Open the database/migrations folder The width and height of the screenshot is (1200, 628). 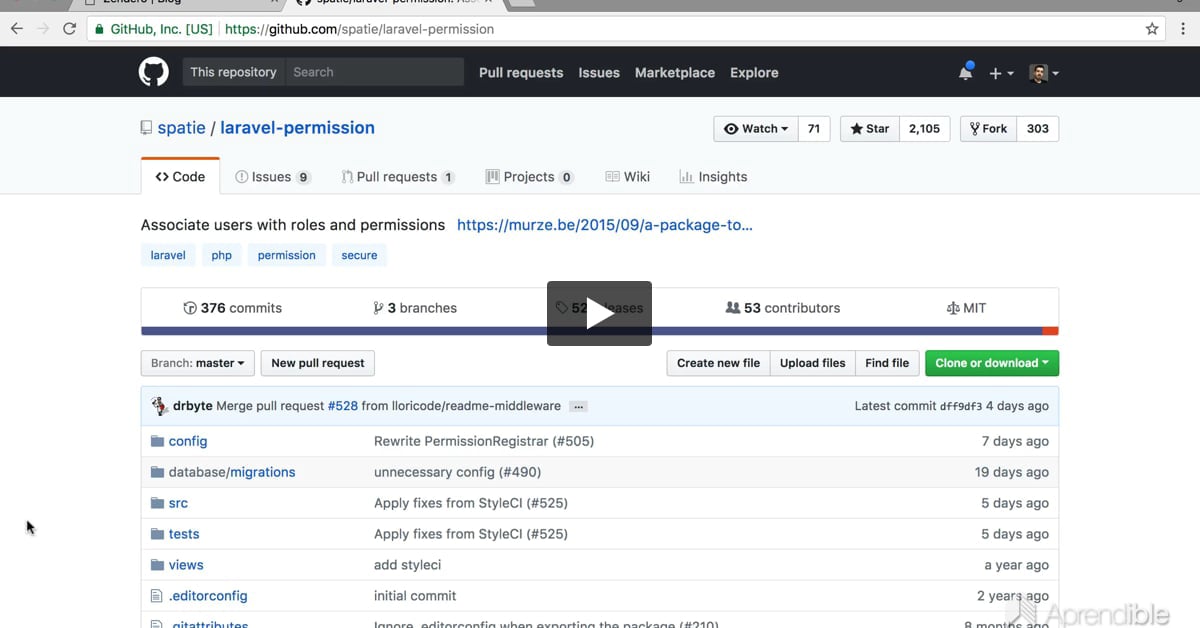232,472
